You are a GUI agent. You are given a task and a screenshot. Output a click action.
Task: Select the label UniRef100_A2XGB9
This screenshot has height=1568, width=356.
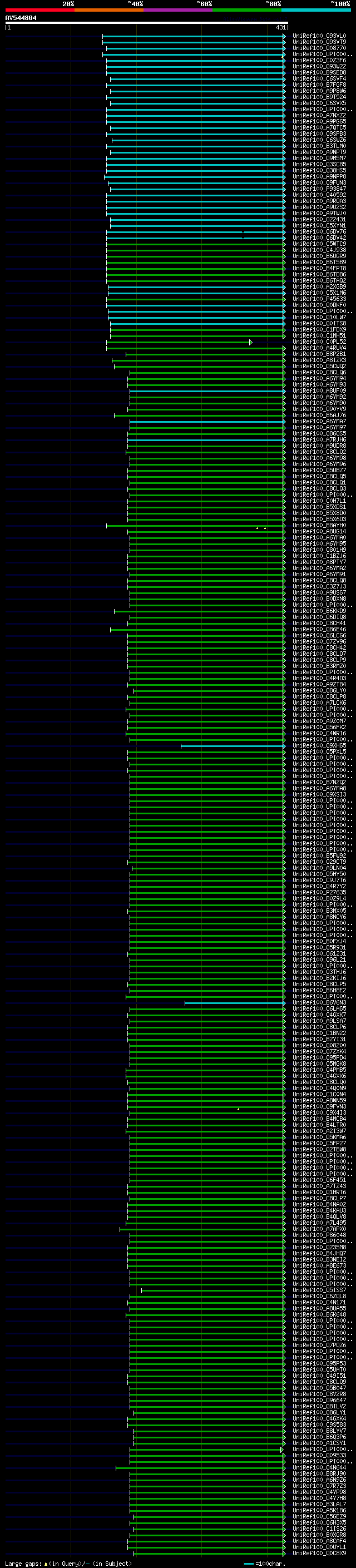[x=319, y=286]
